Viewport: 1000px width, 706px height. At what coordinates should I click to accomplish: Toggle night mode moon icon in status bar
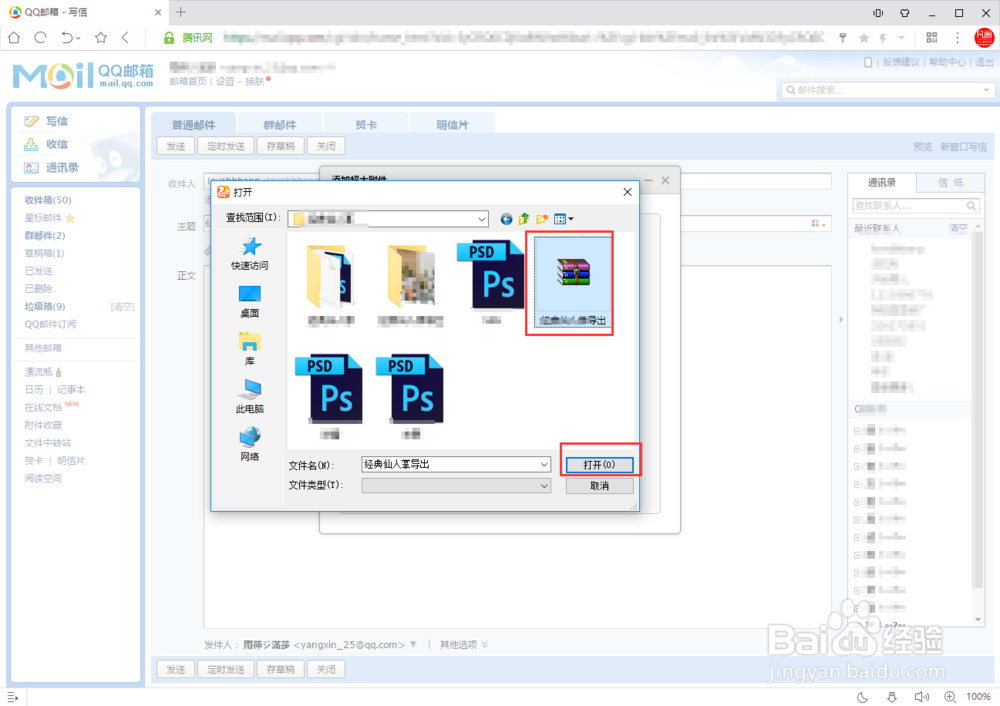[862, 697]
